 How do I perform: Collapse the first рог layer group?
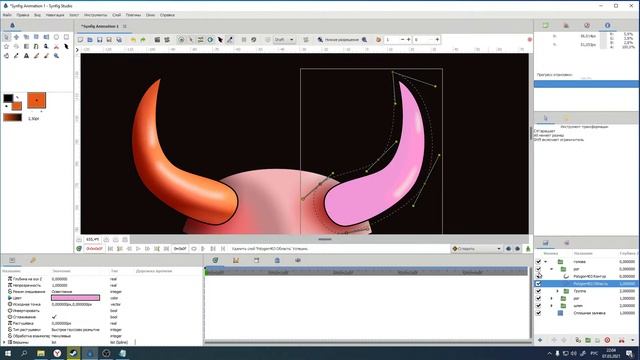click(x=551, y=269)
